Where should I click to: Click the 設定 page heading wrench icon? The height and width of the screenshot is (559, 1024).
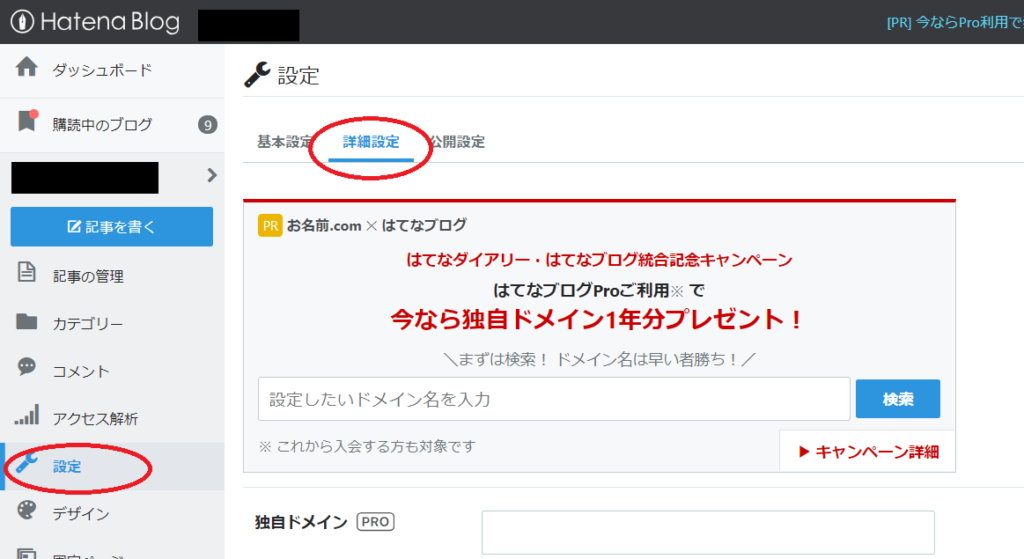point(257,74)
